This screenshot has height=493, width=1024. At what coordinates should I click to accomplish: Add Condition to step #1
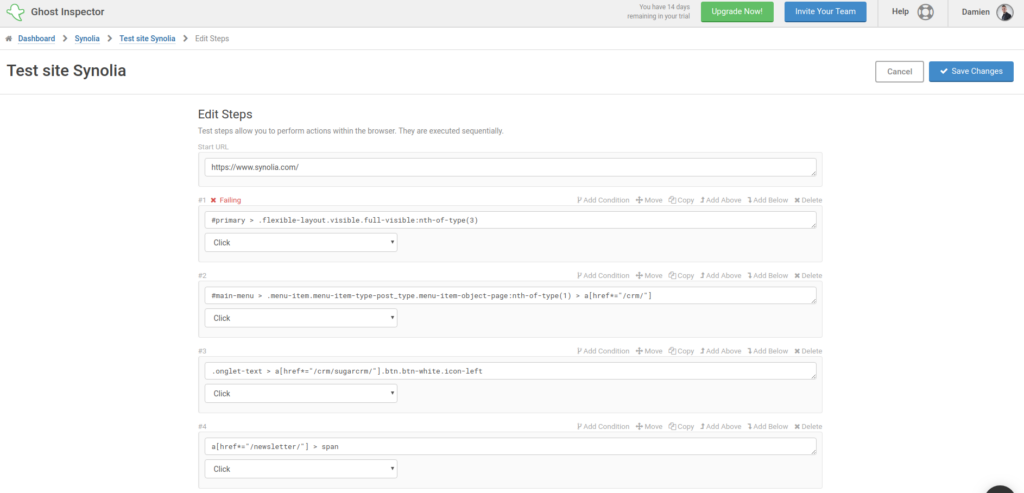click(603, 200)
